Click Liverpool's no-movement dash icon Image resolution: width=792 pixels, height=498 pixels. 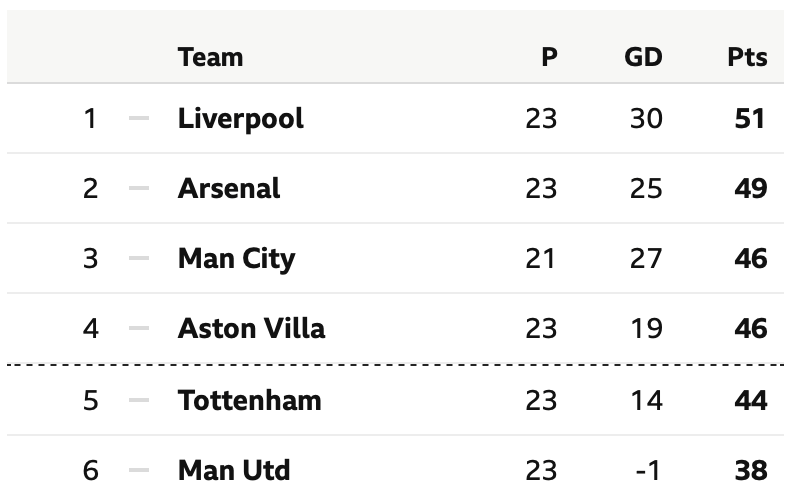coord(139,118)
